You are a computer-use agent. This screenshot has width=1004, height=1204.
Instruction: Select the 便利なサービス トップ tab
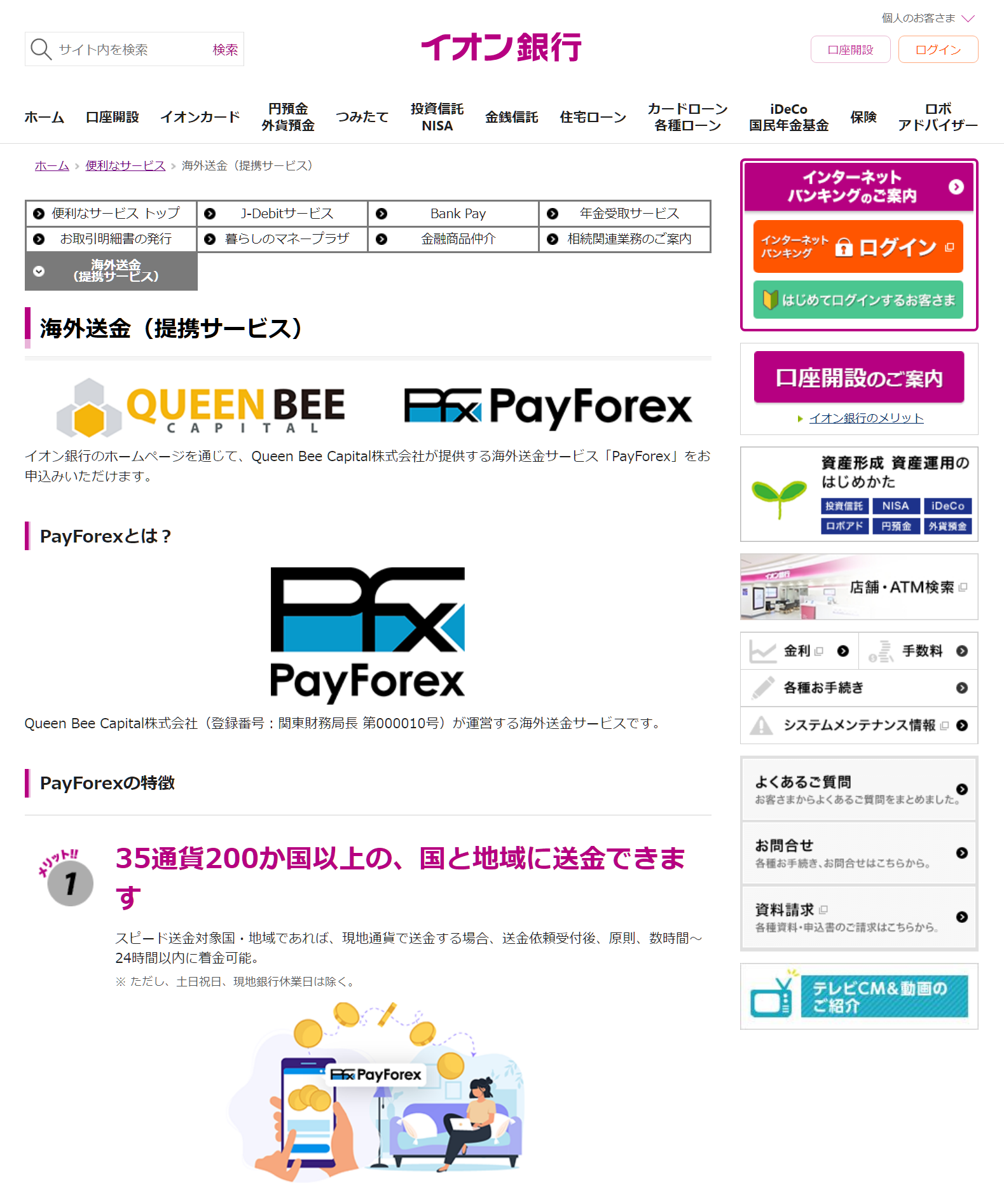click(x=111, y=214)
